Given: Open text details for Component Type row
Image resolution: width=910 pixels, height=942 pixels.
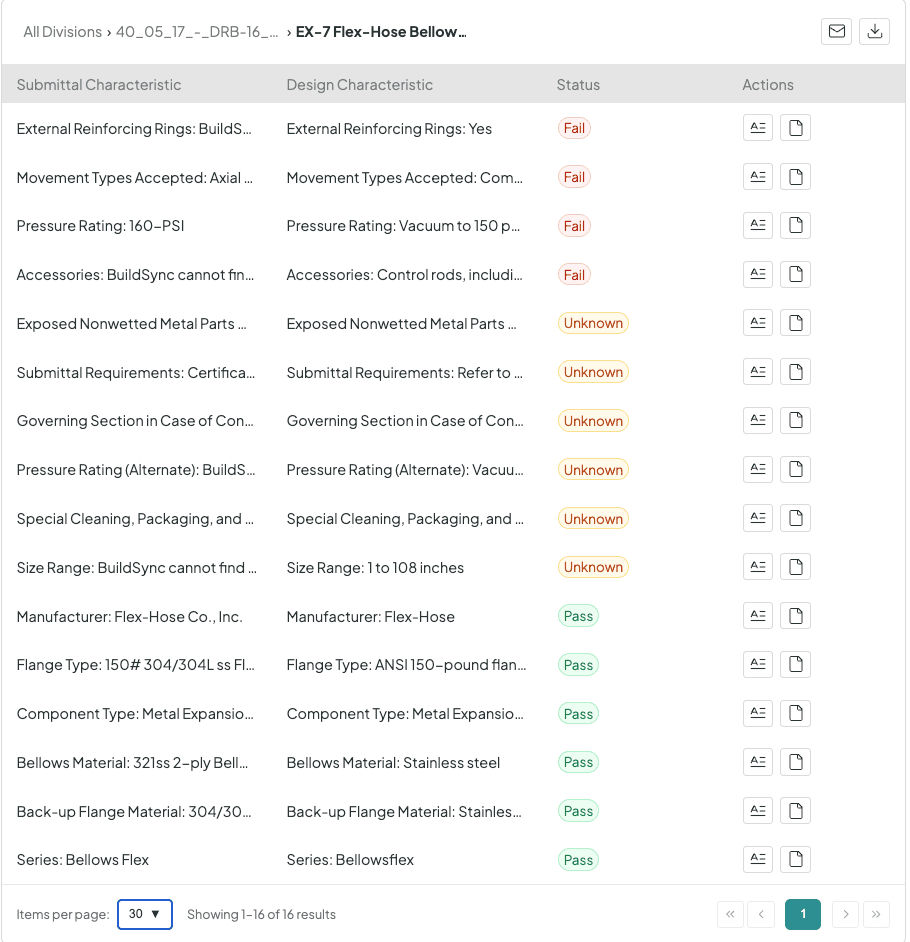Looking at the screenshot, I should pyautogui.click(x=758, y=714).
